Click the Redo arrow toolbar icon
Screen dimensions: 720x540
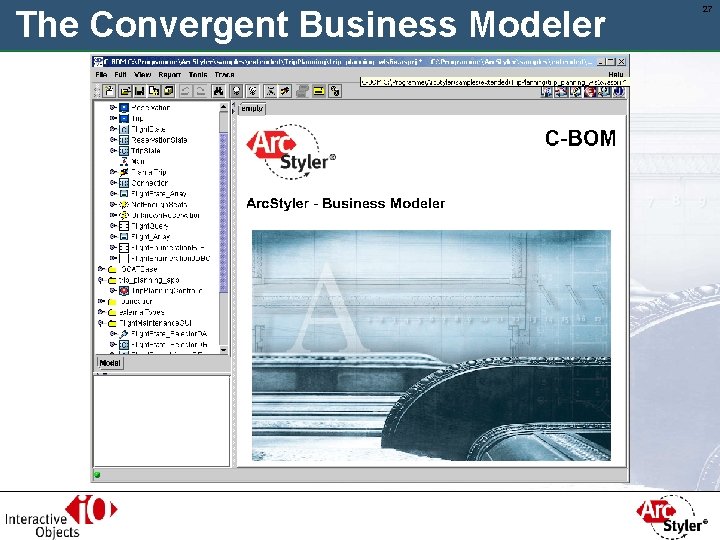200,91
